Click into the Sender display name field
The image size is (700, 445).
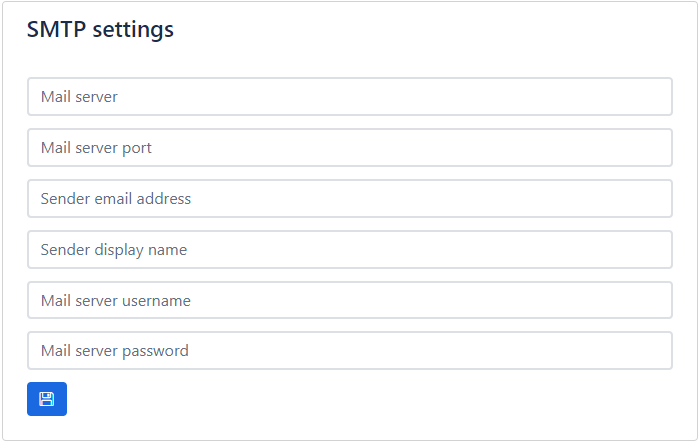point(349,250)
